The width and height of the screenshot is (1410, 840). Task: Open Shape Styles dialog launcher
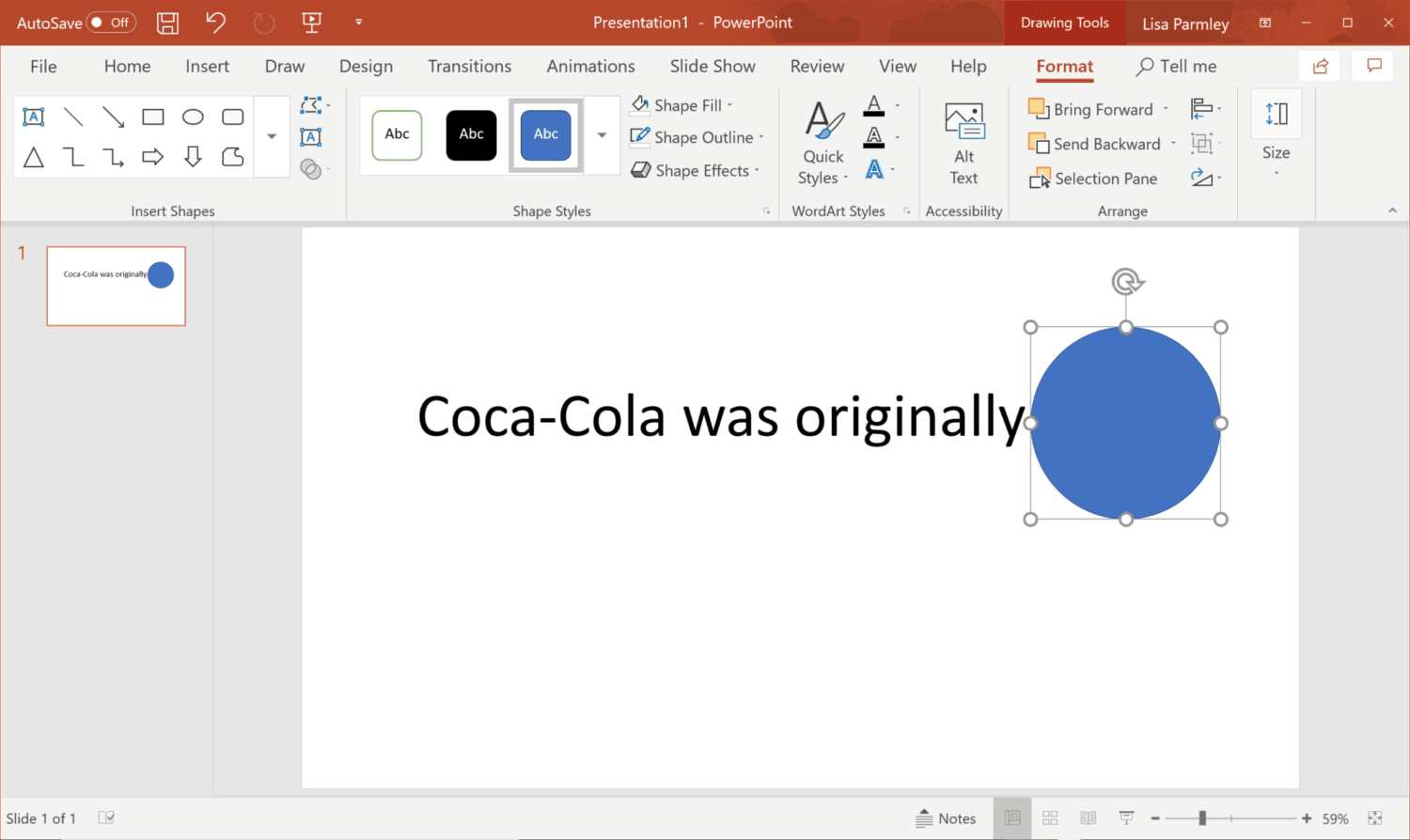pos(766,211)
